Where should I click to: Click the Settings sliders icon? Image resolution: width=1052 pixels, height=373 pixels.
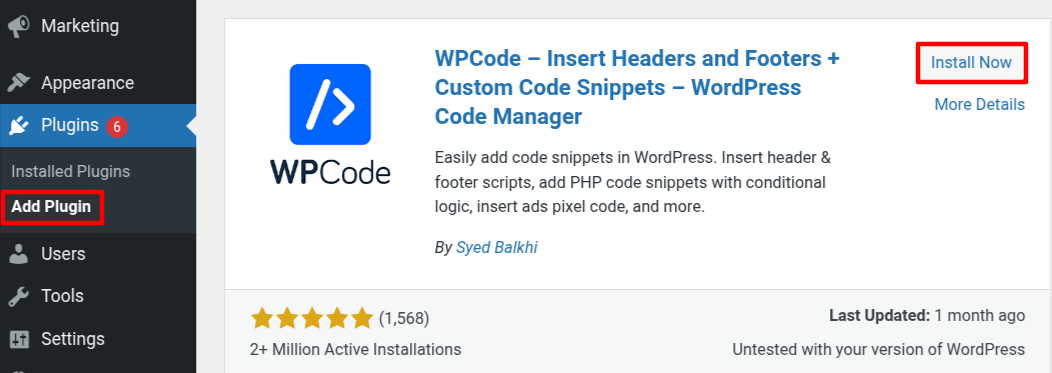coord(18,338)
